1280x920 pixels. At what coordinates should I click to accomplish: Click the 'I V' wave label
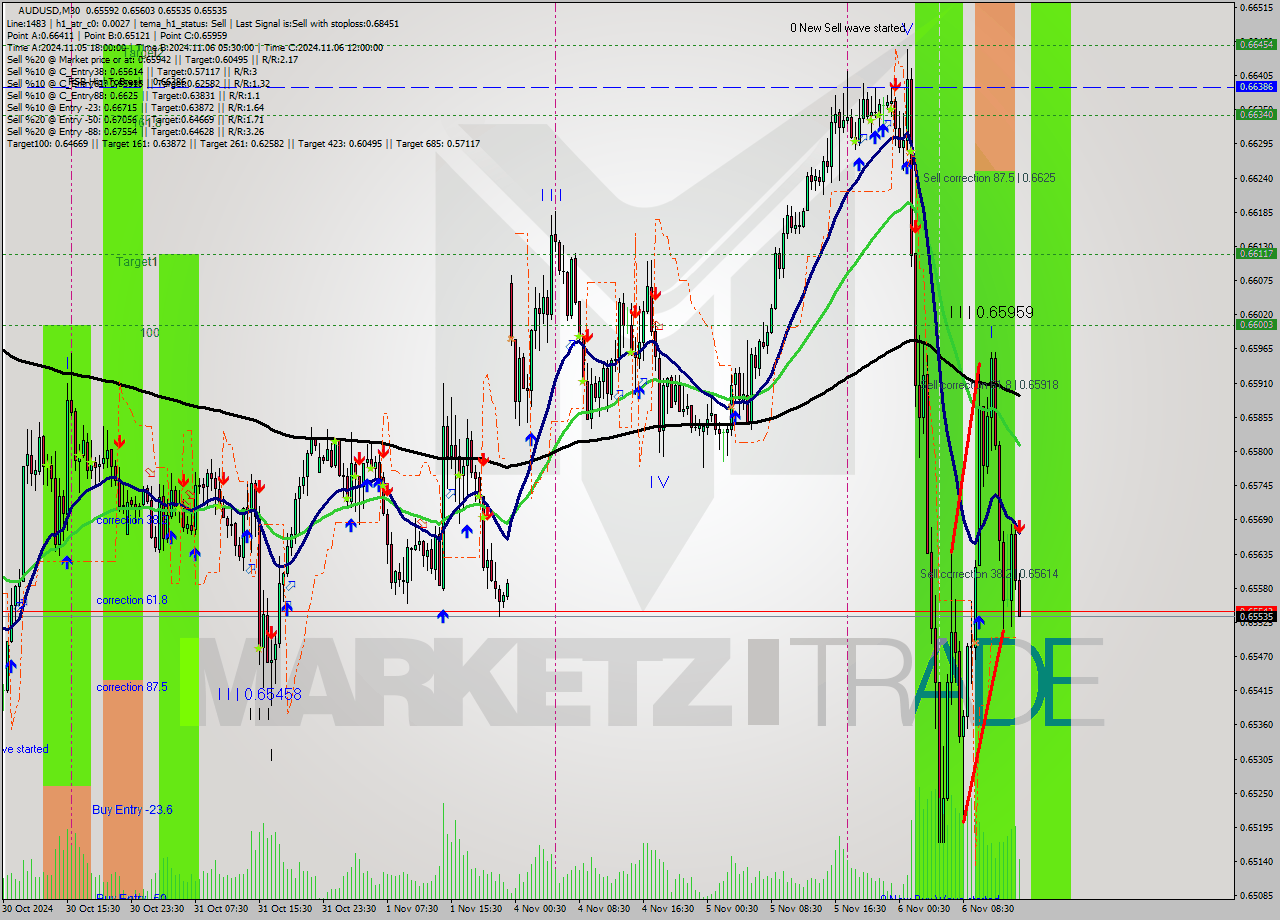pyautogui.click(x=658, y=481)
